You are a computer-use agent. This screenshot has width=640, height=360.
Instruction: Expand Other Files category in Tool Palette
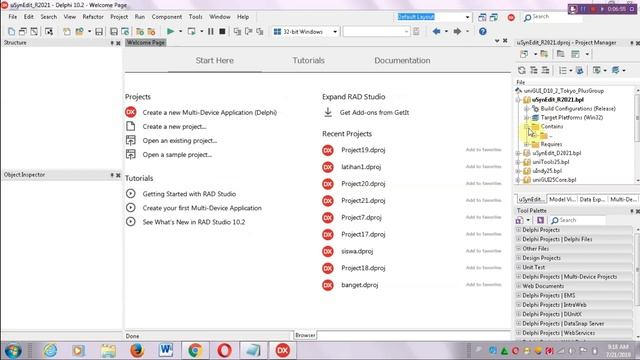tap(518, 248)
